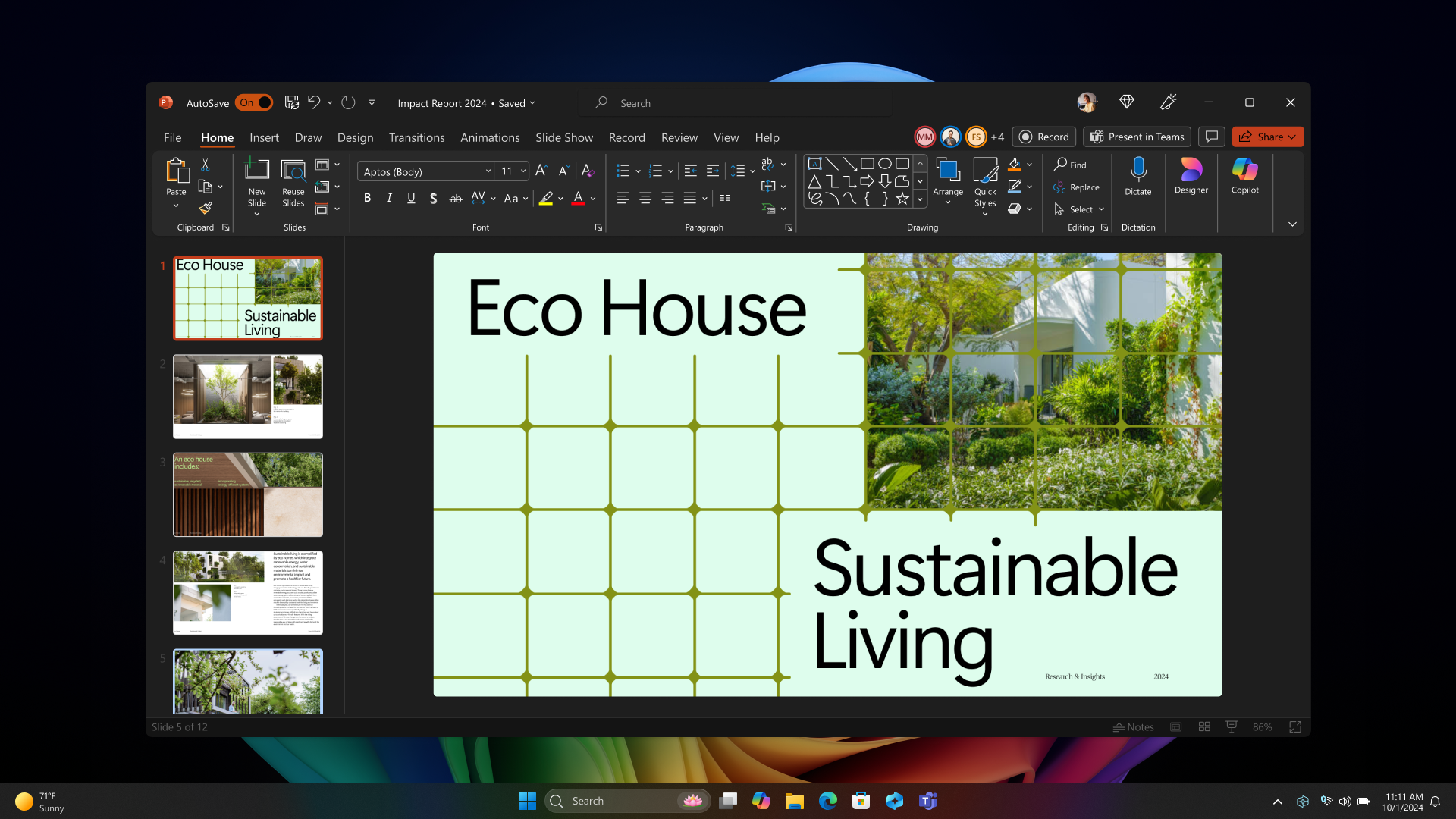This screenshot has height=819, width=1456.
Task: Select slide 3 thumbnail
Action: point(248,494)
